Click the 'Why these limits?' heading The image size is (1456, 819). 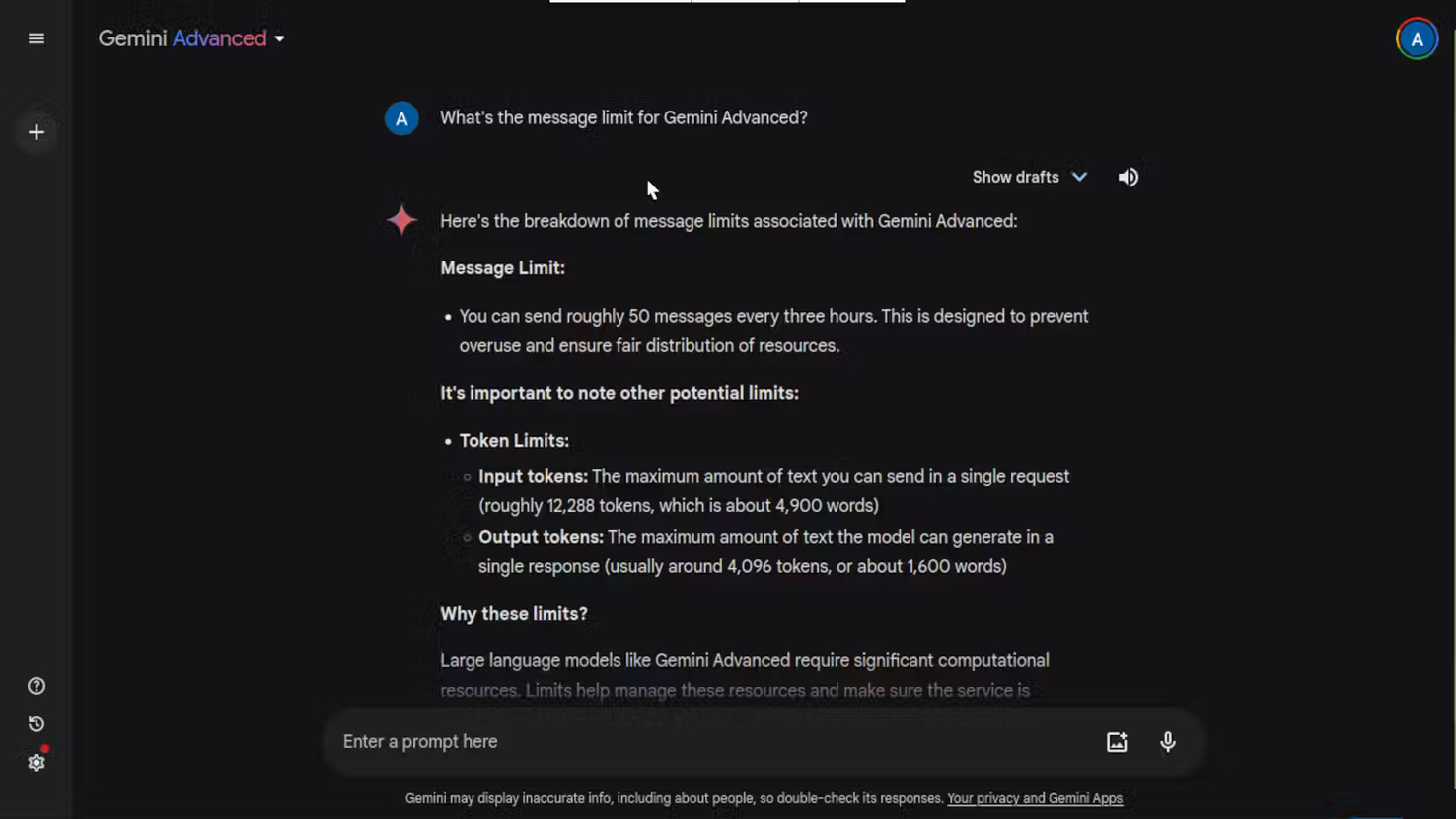point(513,614)
